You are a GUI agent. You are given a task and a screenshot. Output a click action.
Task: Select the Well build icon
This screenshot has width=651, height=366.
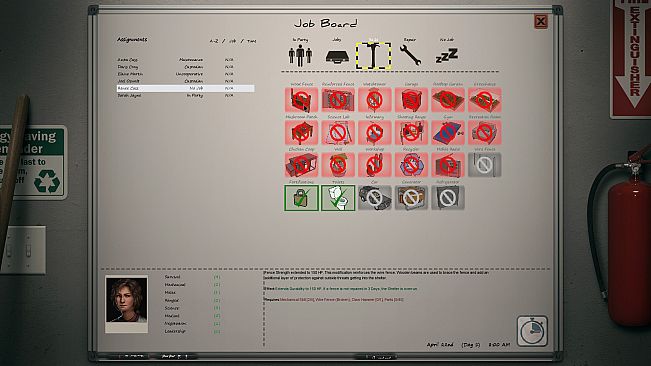338,165
